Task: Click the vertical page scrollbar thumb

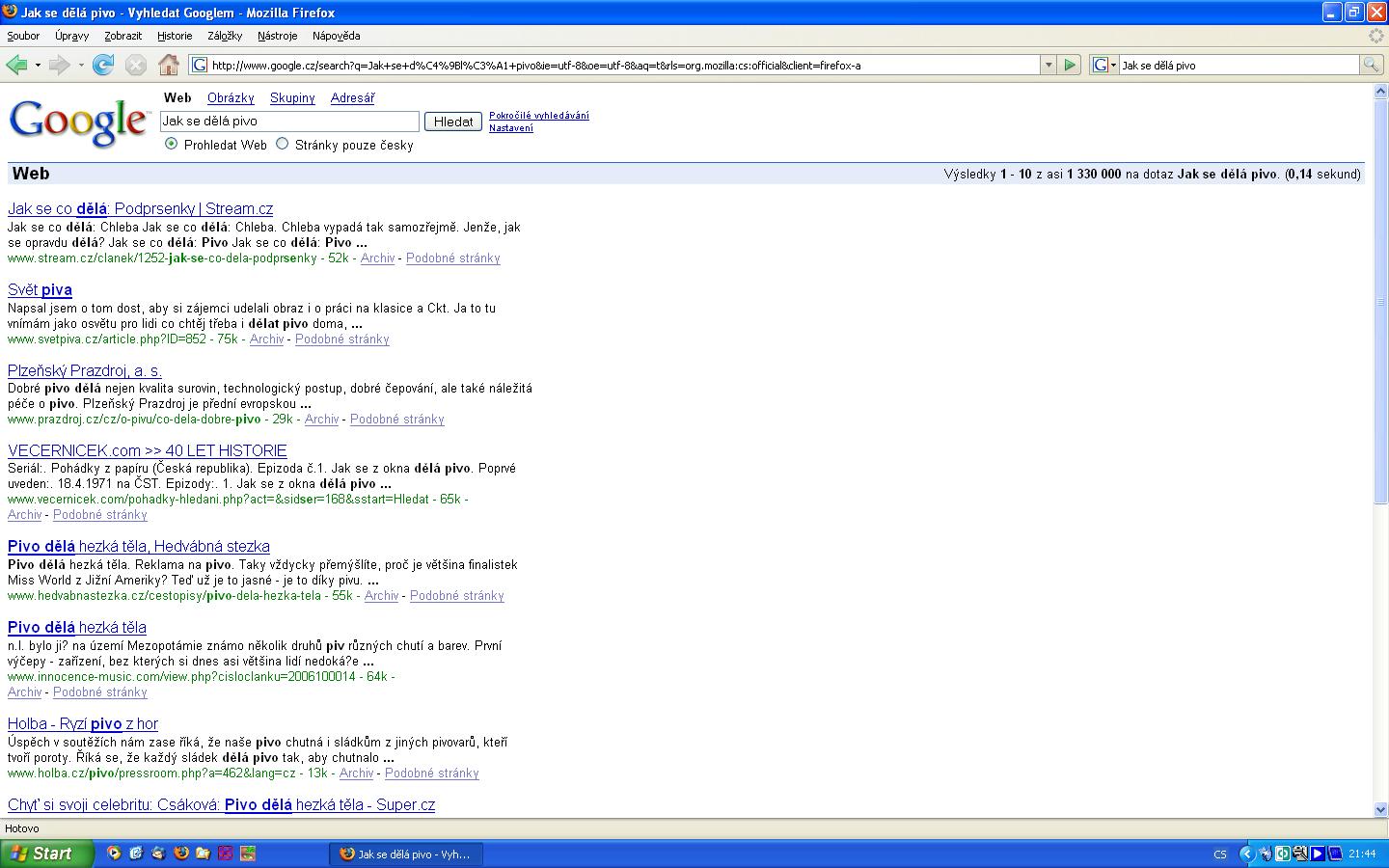Action: [x=1379, y=301]
